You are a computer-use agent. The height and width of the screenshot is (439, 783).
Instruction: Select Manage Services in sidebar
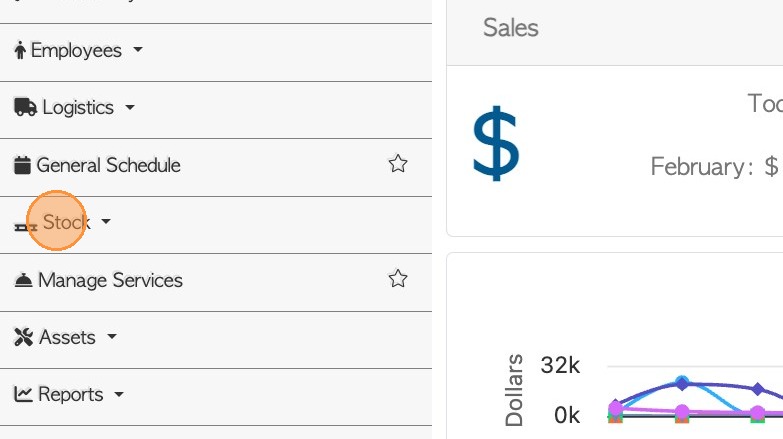[110, 280]
